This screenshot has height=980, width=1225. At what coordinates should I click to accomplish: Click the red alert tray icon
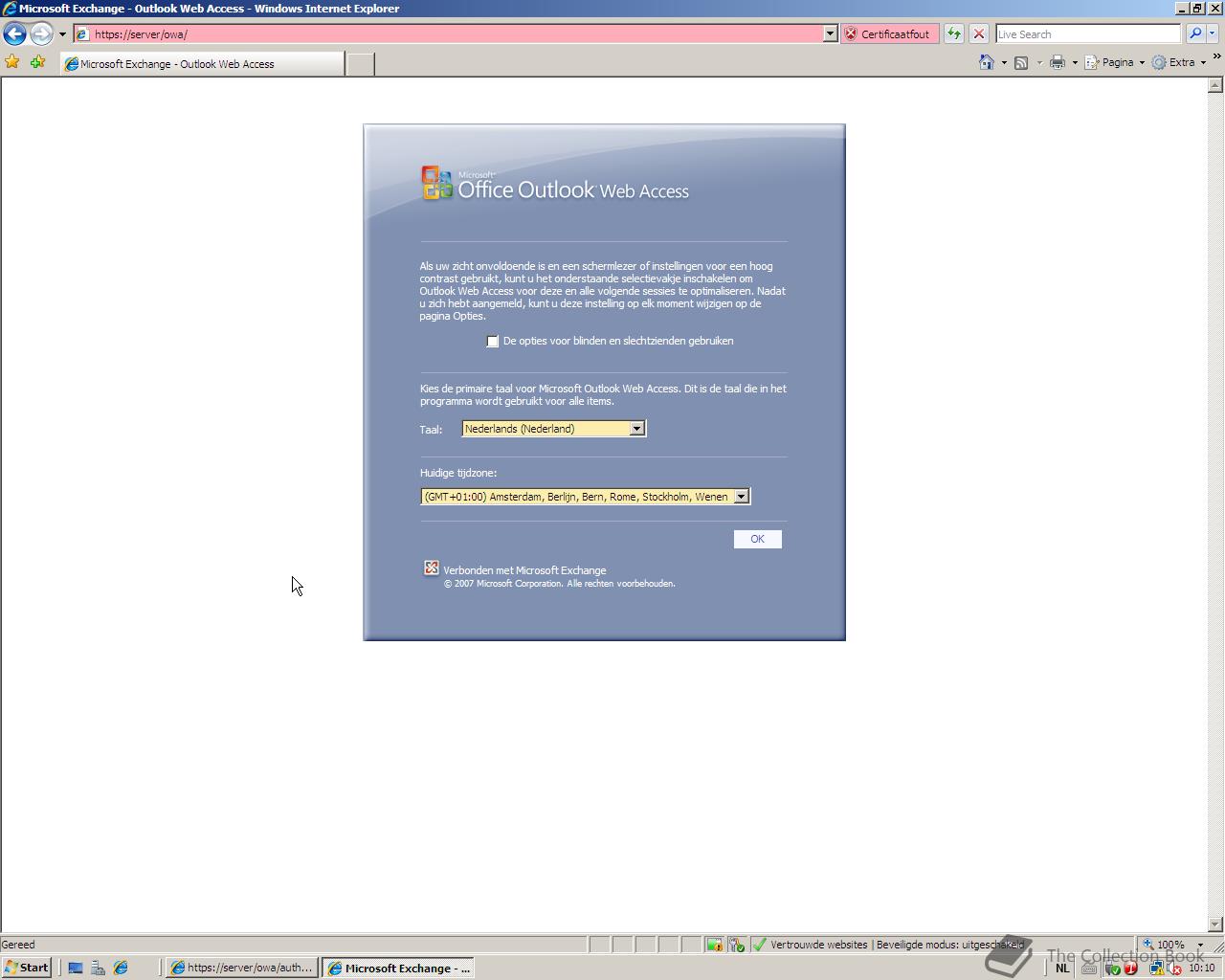1130,969
